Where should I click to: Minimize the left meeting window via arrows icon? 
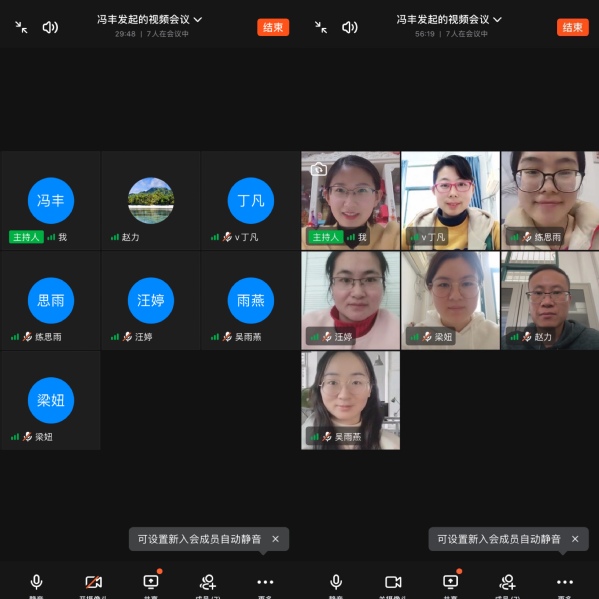(x=21, y=27)
